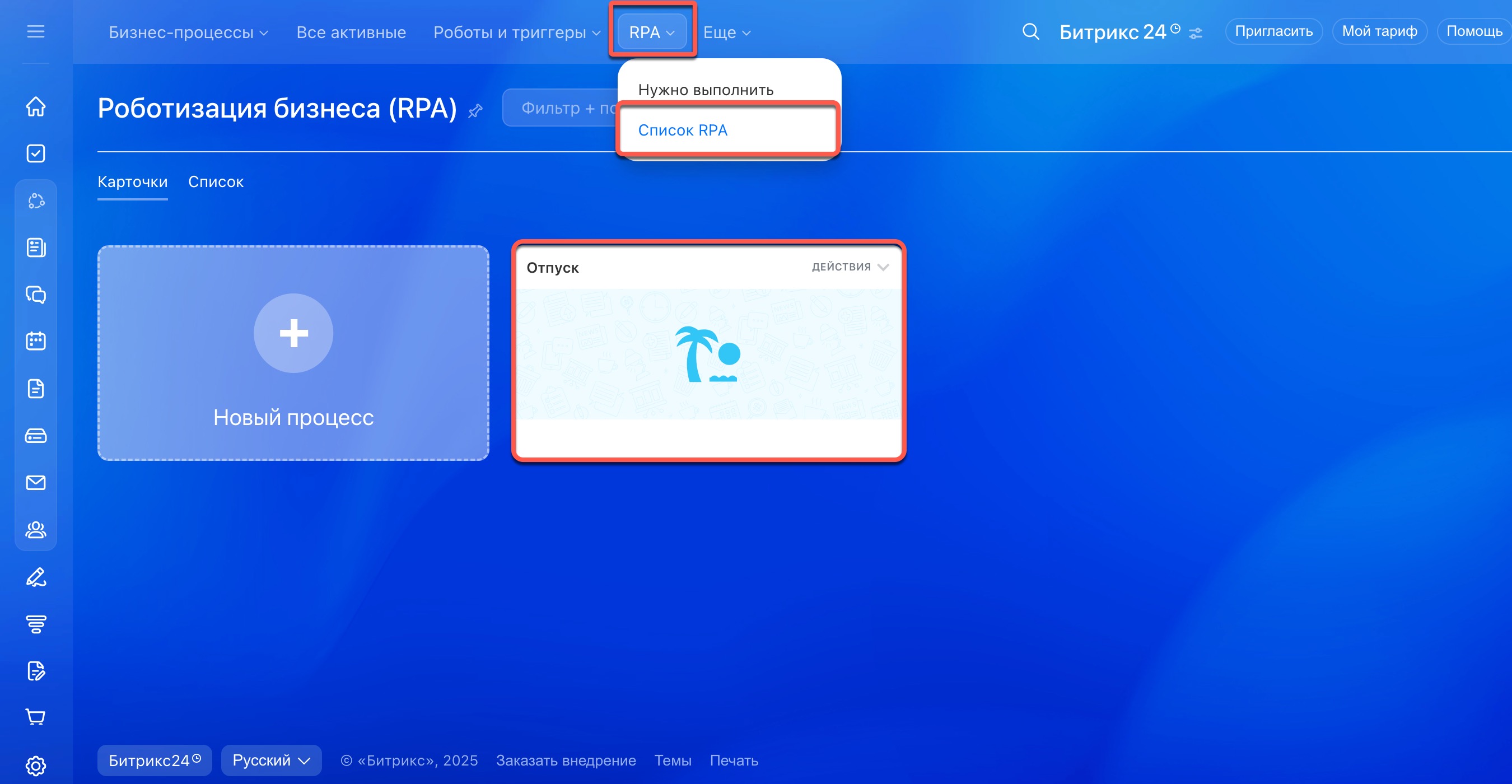Image resolution: width=1512 pixels, height=784 pixels.
Task: Open the calendar icon in sidebar
Action: pyautogui.click(x=36, y=341)
